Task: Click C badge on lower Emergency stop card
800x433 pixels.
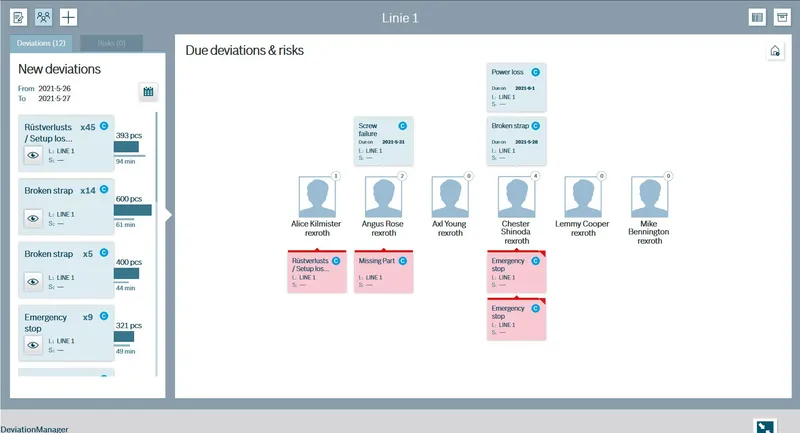Action: (x=536, y=308)
